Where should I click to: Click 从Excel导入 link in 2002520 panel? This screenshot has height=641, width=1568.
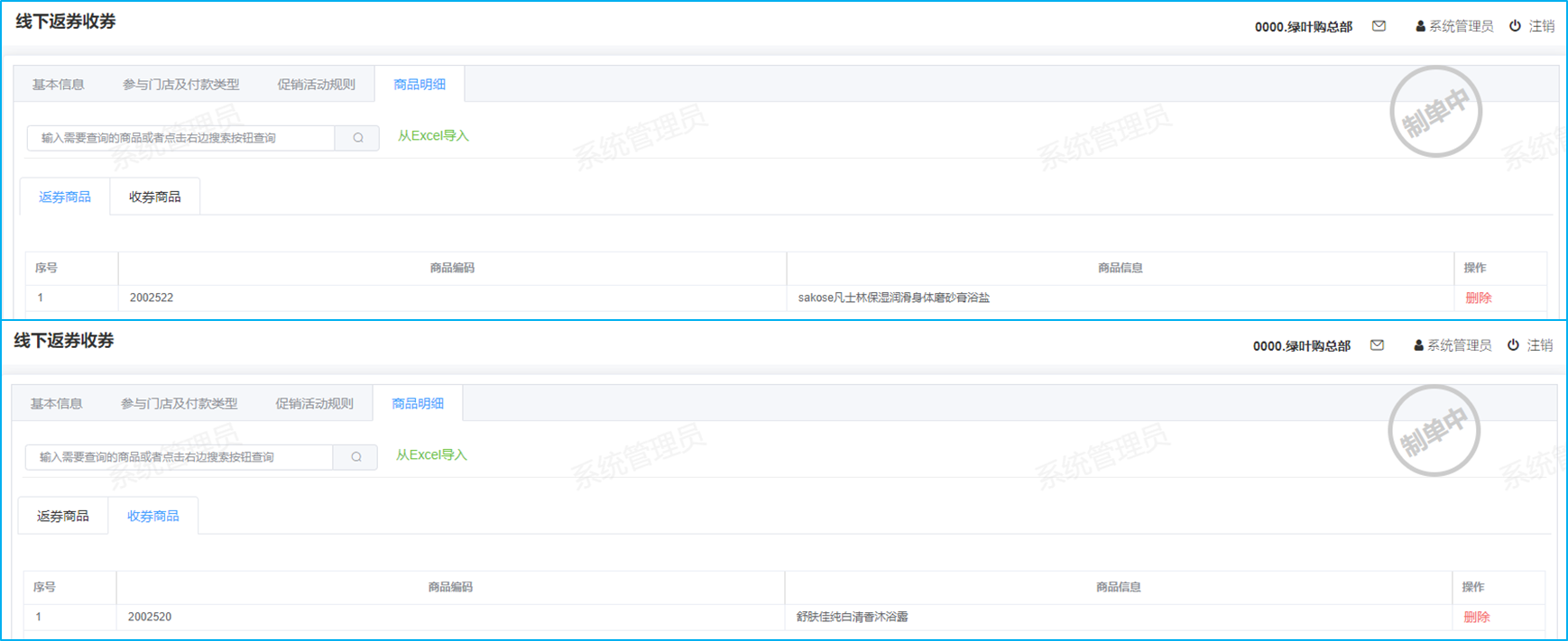pos(431,455)
